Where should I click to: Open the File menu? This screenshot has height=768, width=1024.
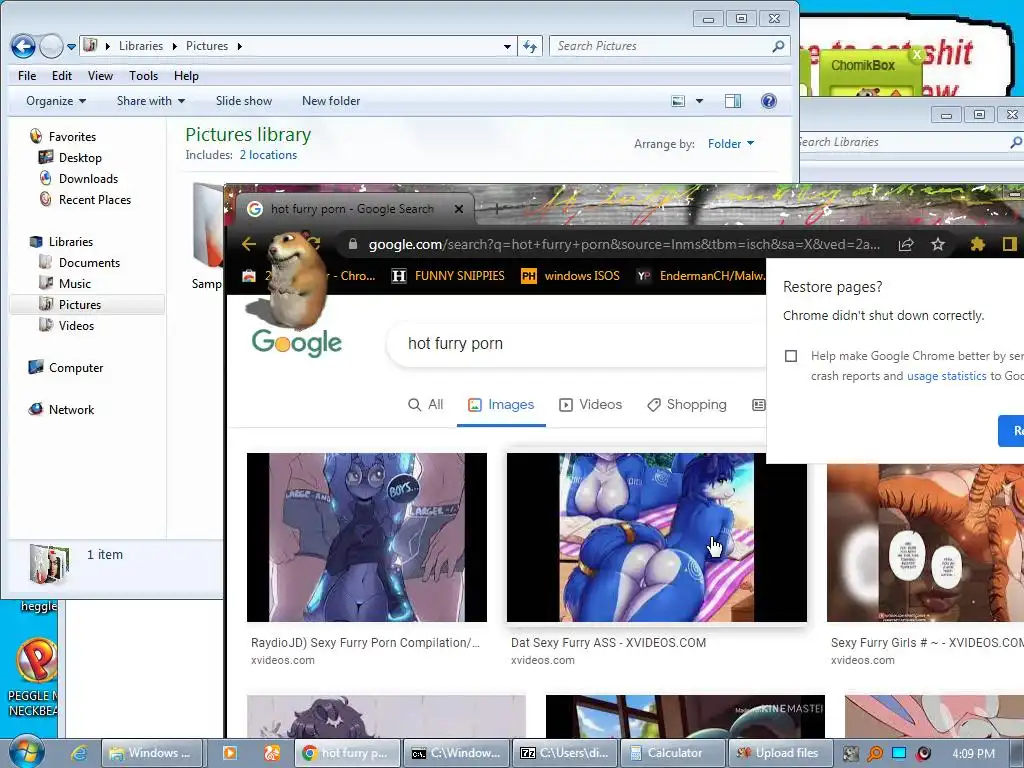[x=27, y=76]
